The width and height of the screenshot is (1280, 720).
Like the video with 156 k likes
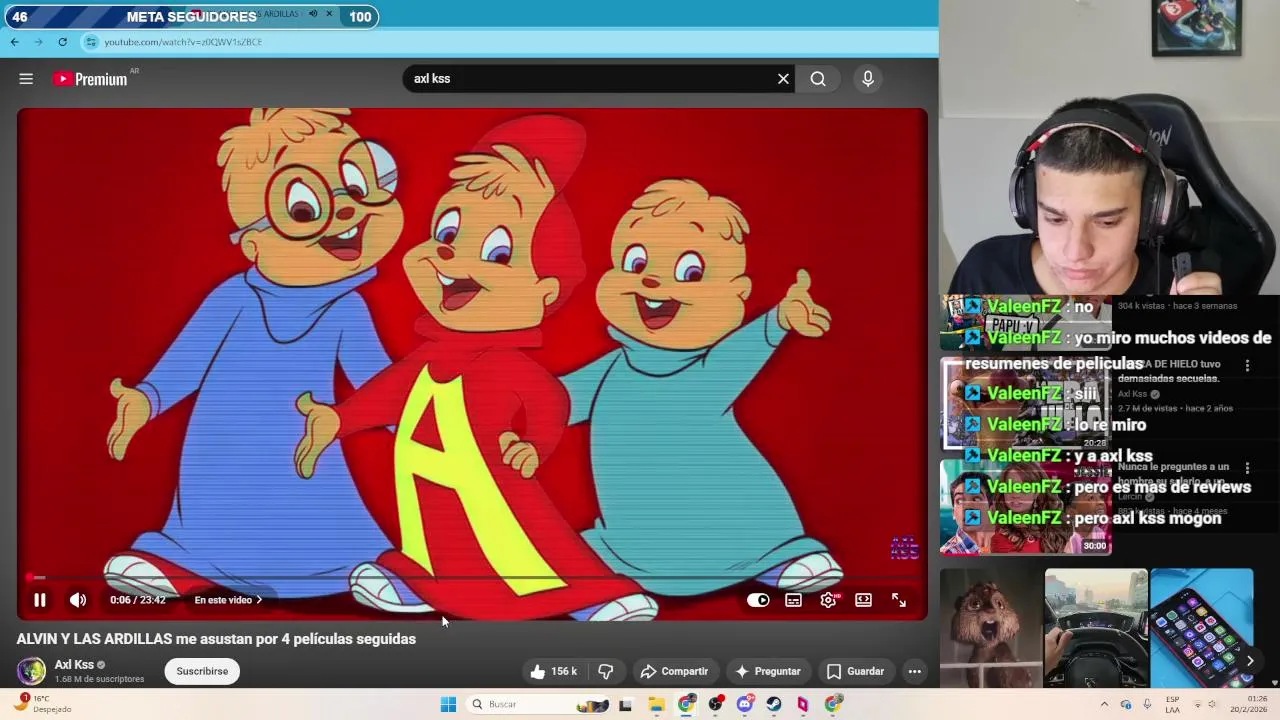click(x=554, y=671)
